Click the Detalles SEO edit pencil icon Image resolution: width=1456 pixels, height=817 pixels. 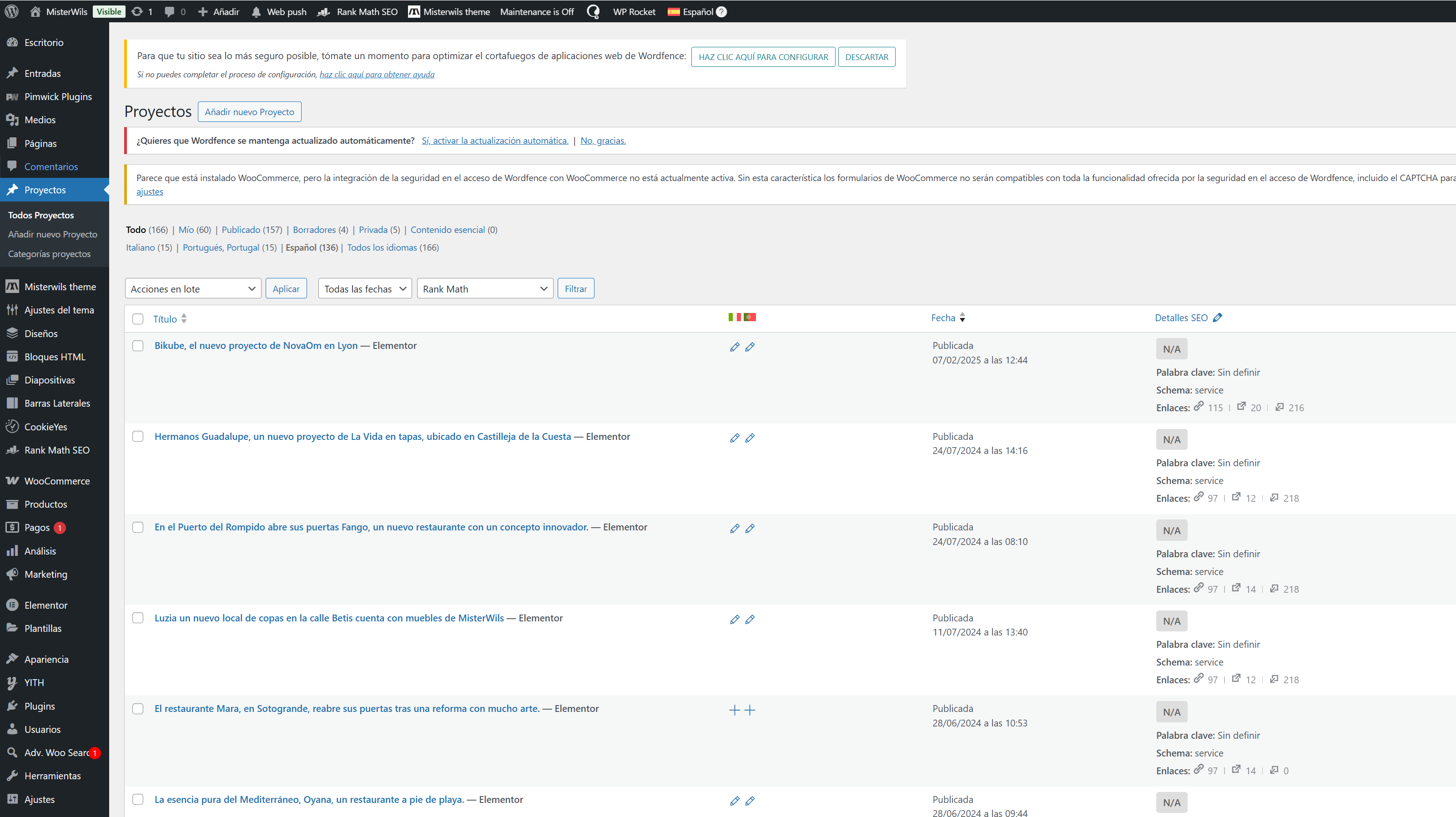point(1218,318)
